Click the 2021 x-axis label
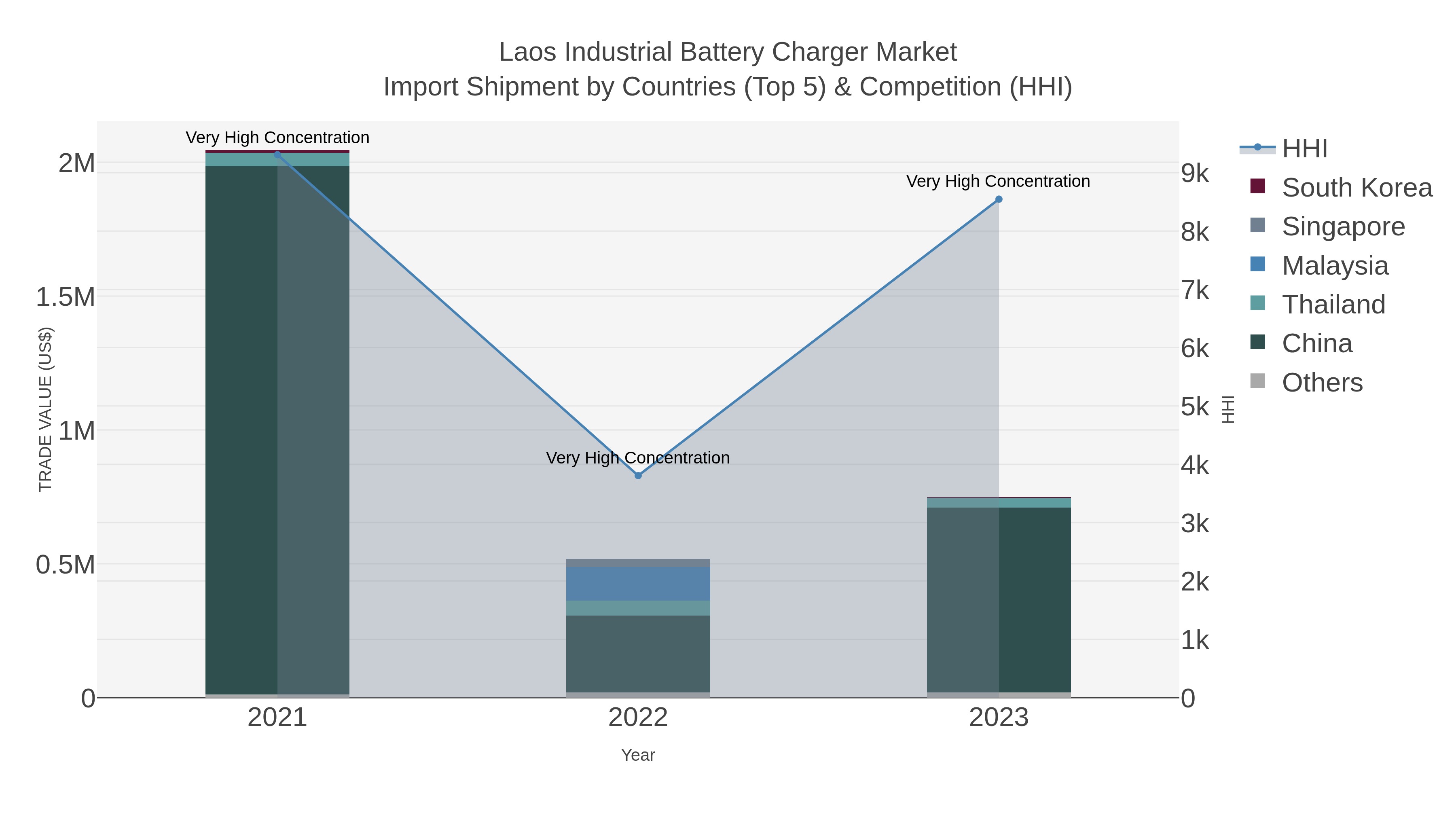 (x=277, y=718)
